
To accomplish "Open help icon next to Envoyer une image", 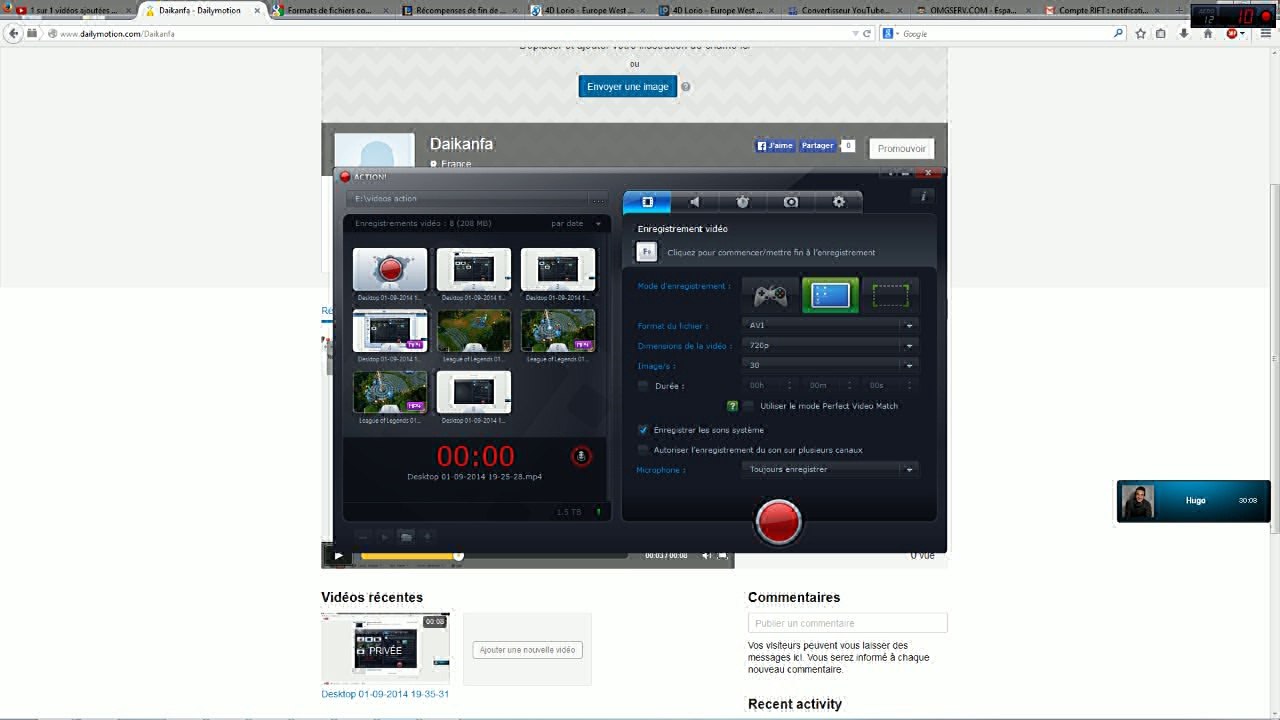I will coord(686,87).
